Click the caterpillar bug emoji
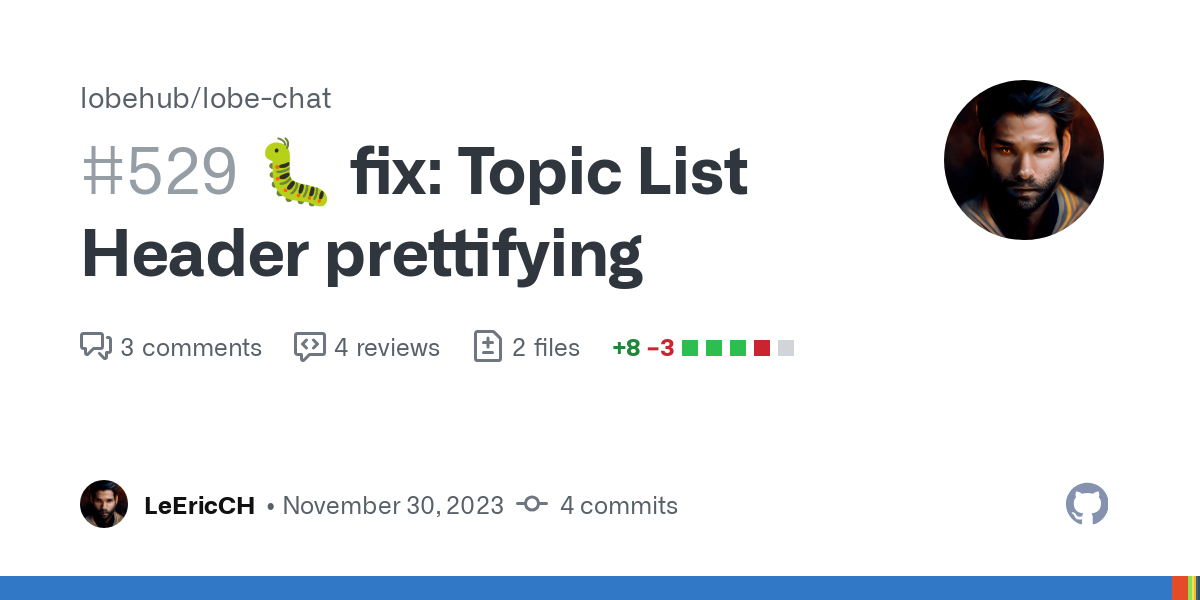This screenshot has width=1200, height=600. tap(295, 172)
